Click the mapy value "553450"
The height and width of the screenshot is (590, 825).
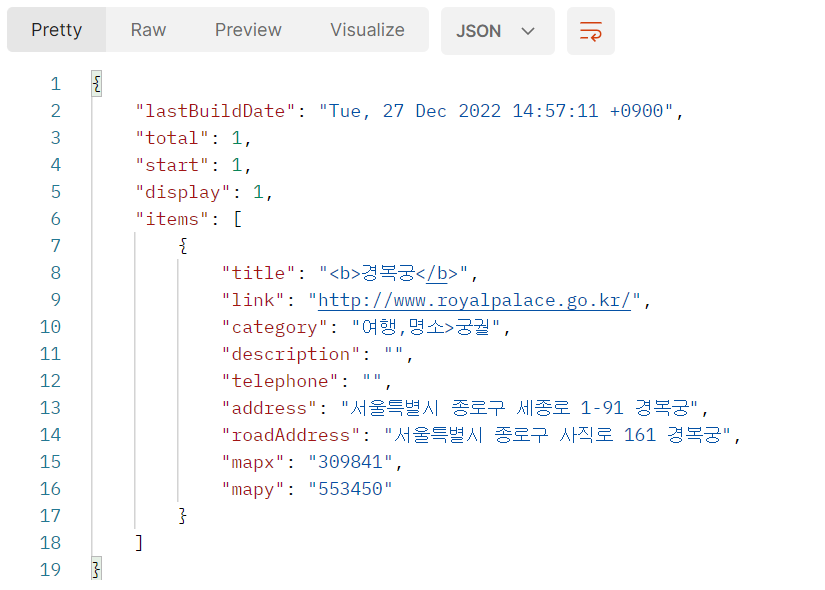point(350,489)
